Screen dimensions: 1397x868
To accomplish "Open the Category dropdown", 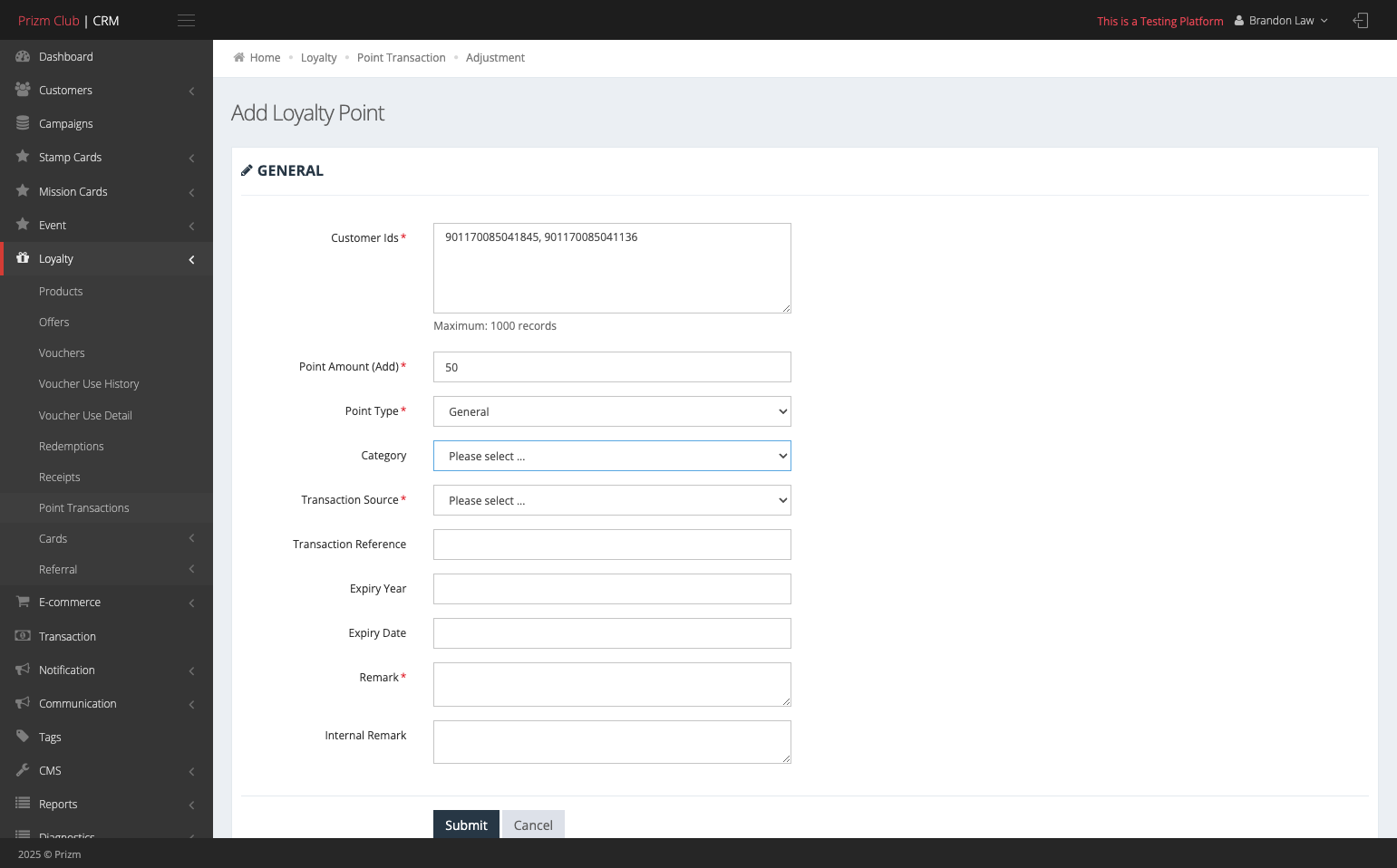I will (612, 456).
